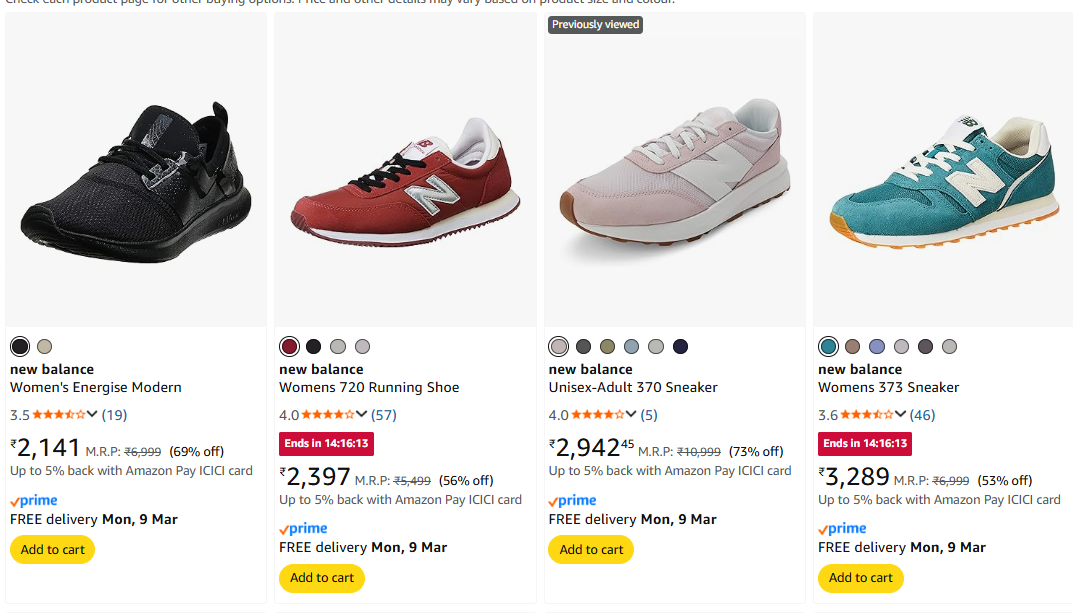Open the Unisex-Adult 370 Sneaker title link

click(x=633, y=387)
